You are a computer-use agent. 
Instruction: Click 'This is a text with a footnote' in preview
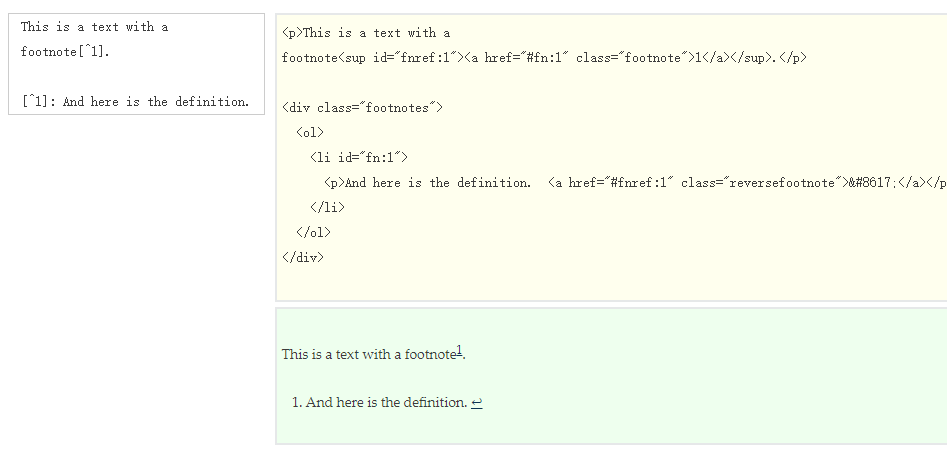click(x=367, y=354)
